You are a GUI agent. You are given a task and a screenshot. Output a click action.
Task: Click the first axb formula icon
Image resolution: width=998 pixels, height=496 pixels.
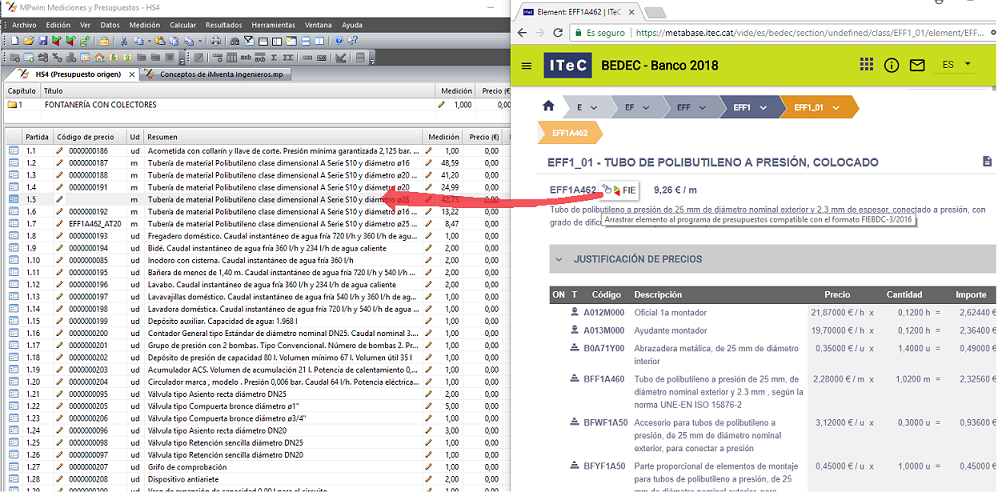point(246,57)
